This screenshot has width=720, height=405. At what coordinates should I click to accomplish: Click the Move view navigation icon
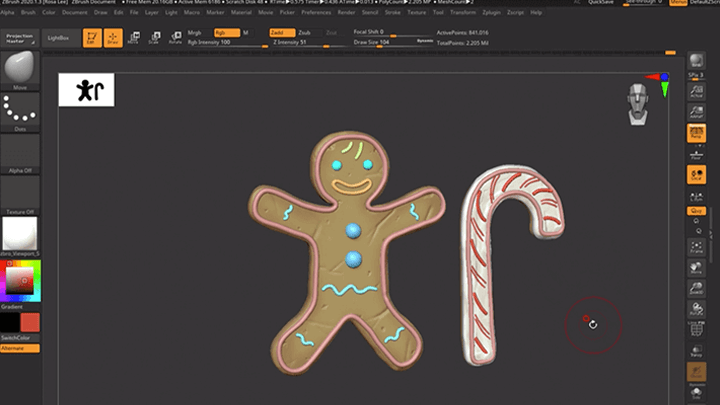(696, 268)
